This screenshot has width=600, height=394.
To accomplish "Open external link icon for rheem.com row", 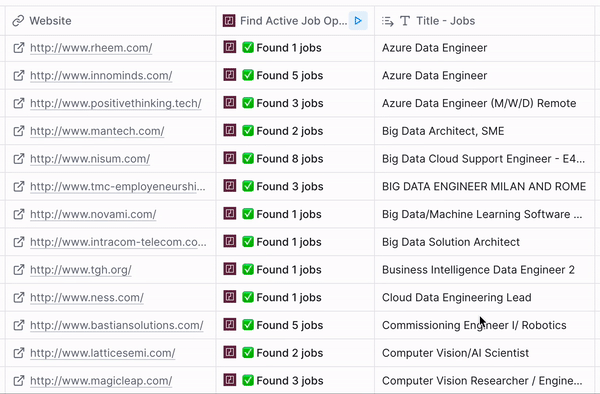I will [x=18, y=48].
